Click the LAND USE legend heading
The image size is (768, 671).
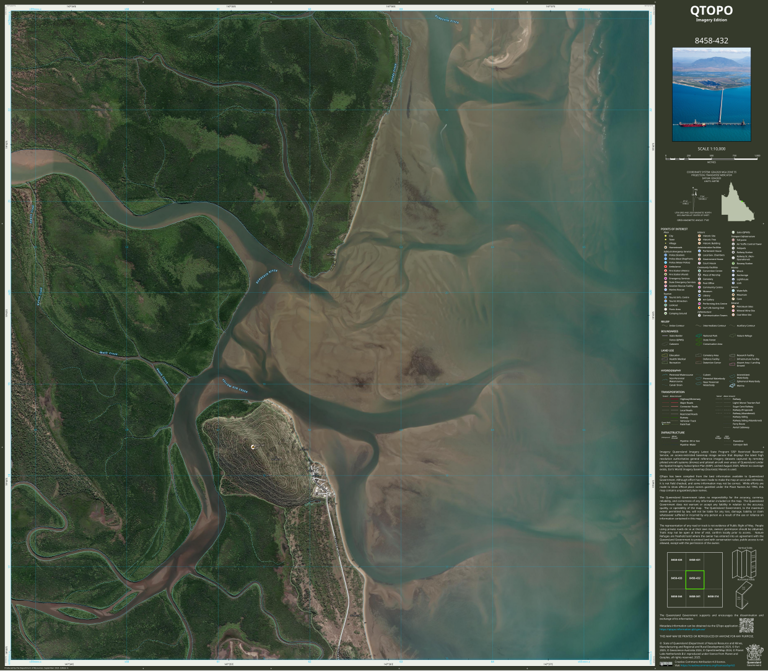click(668, 351)
